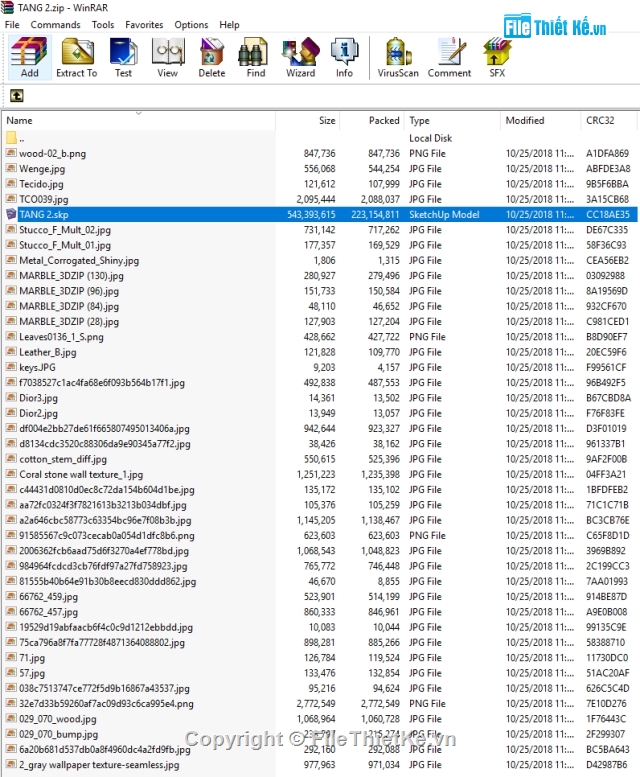The image size is (640, 777).
Task: Select Metal_Corrogated_Shiny.jpg file
Action: (x=79, y=261)
